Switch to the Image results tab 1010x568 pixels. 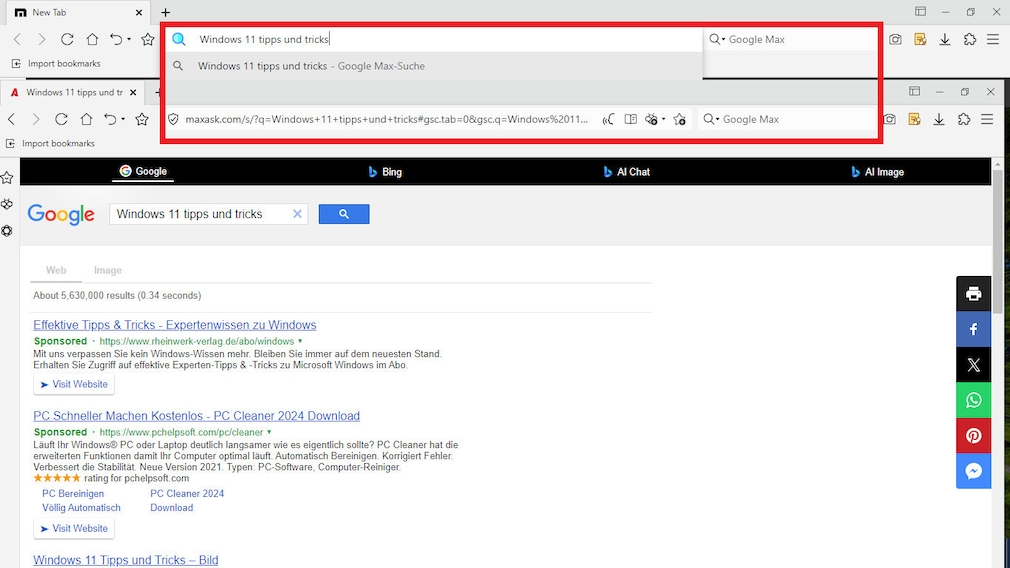108,270
